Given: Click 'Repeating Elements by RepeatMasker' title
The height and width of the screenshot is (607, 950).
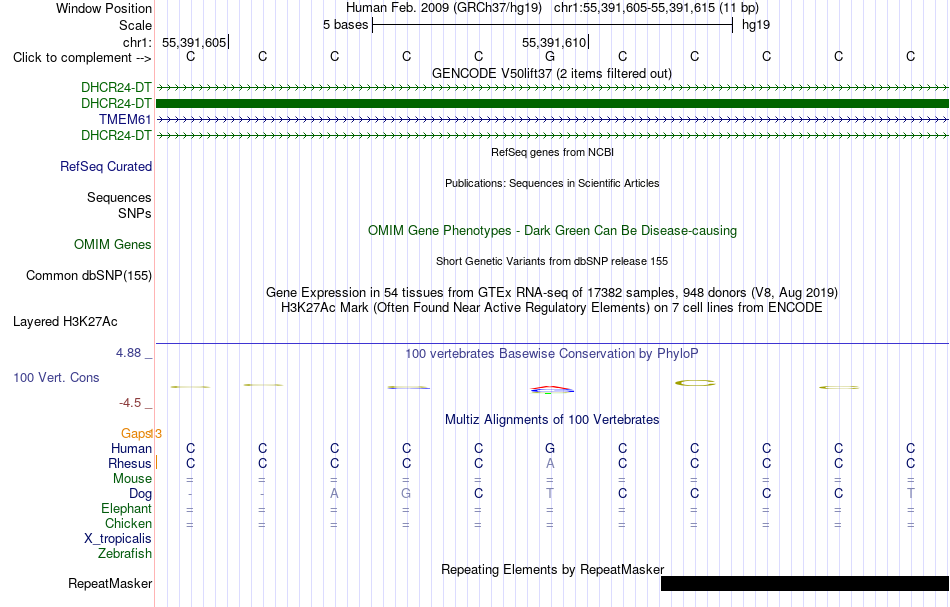Looking at the screenshot, I should (x=552, y=569).
